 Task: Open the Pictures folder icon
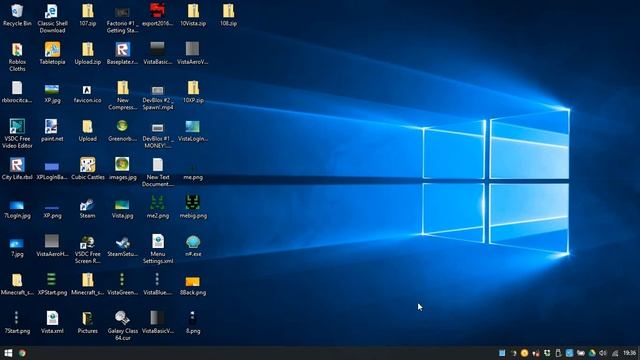pos(87,322)
